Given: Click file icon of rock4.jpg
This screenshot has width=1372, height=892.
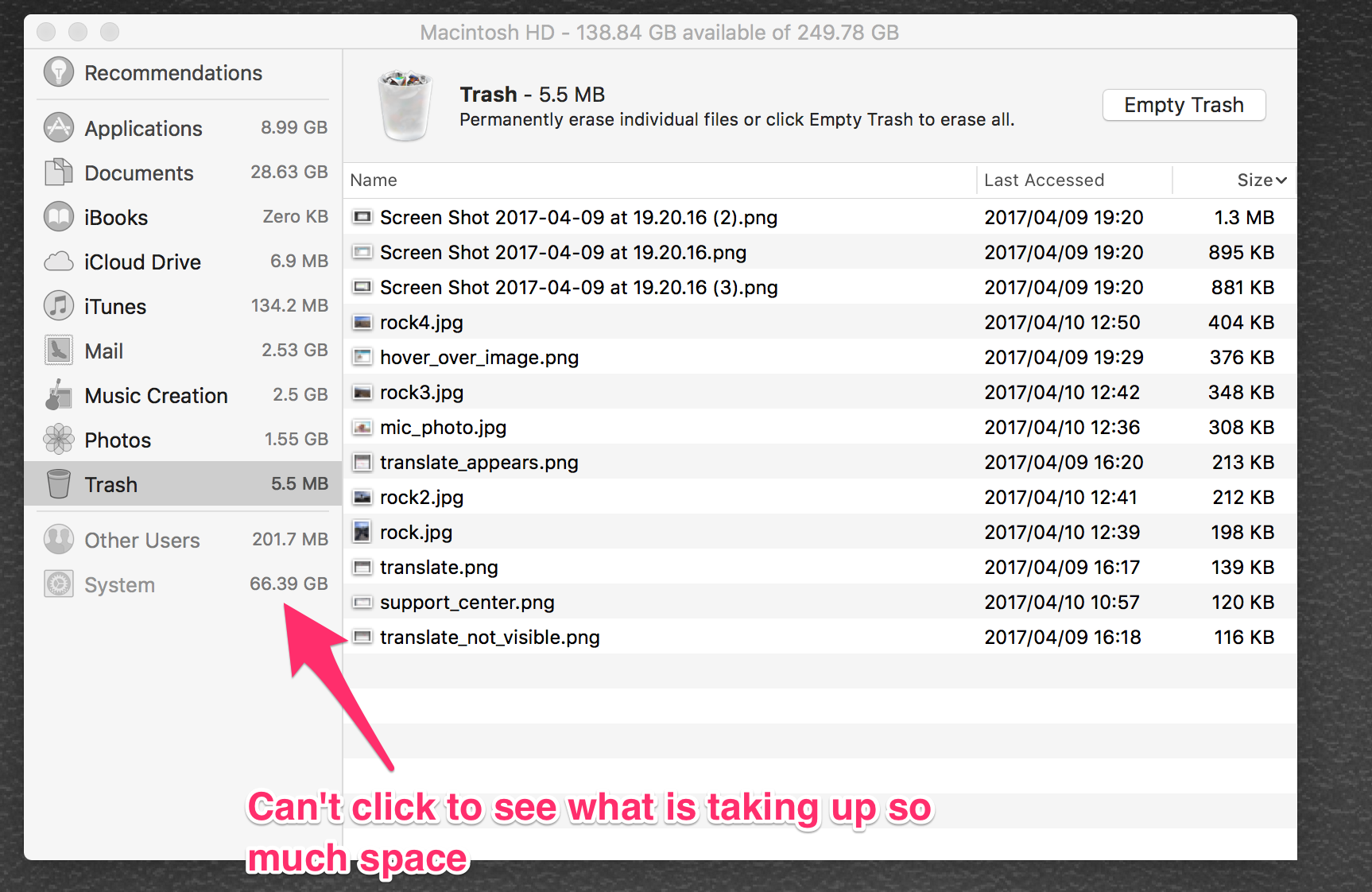Looking at the screenshot, I should pos(362,322).
